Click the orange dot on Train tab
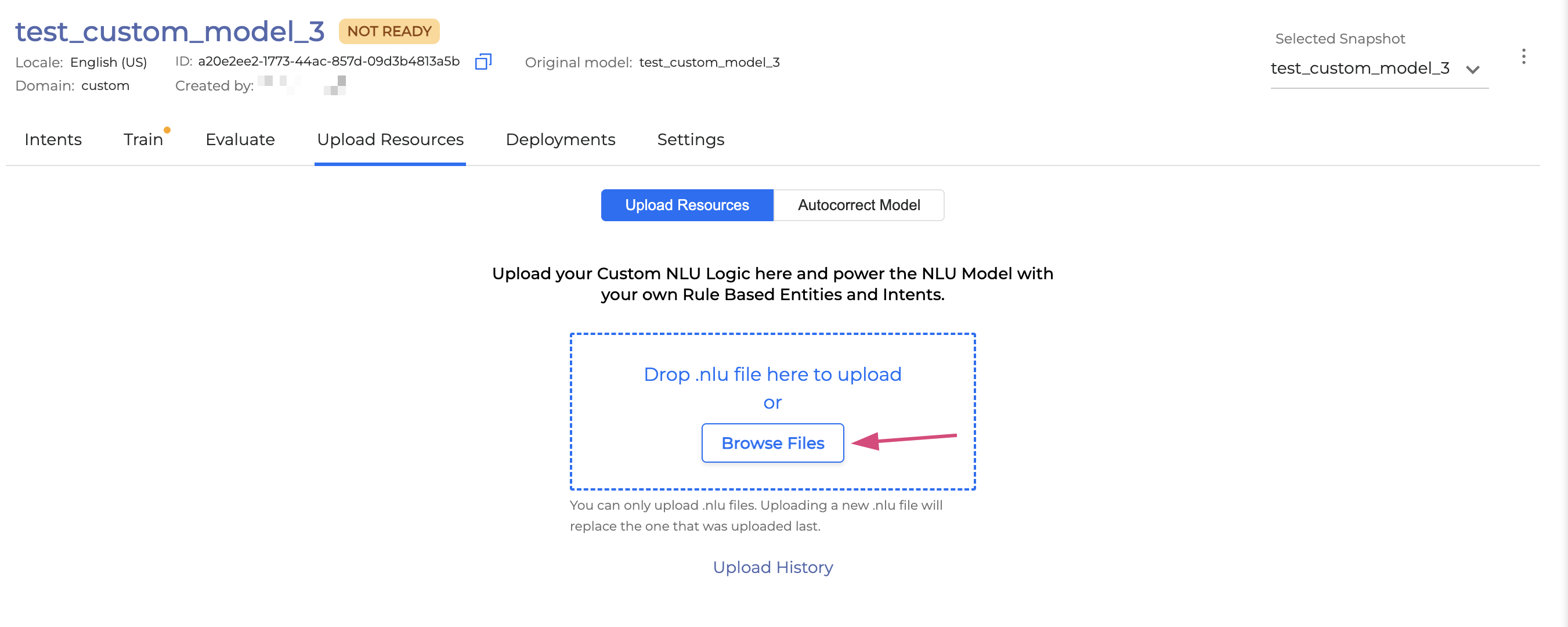Screen dimensions: 1568x627 (167, 129)
